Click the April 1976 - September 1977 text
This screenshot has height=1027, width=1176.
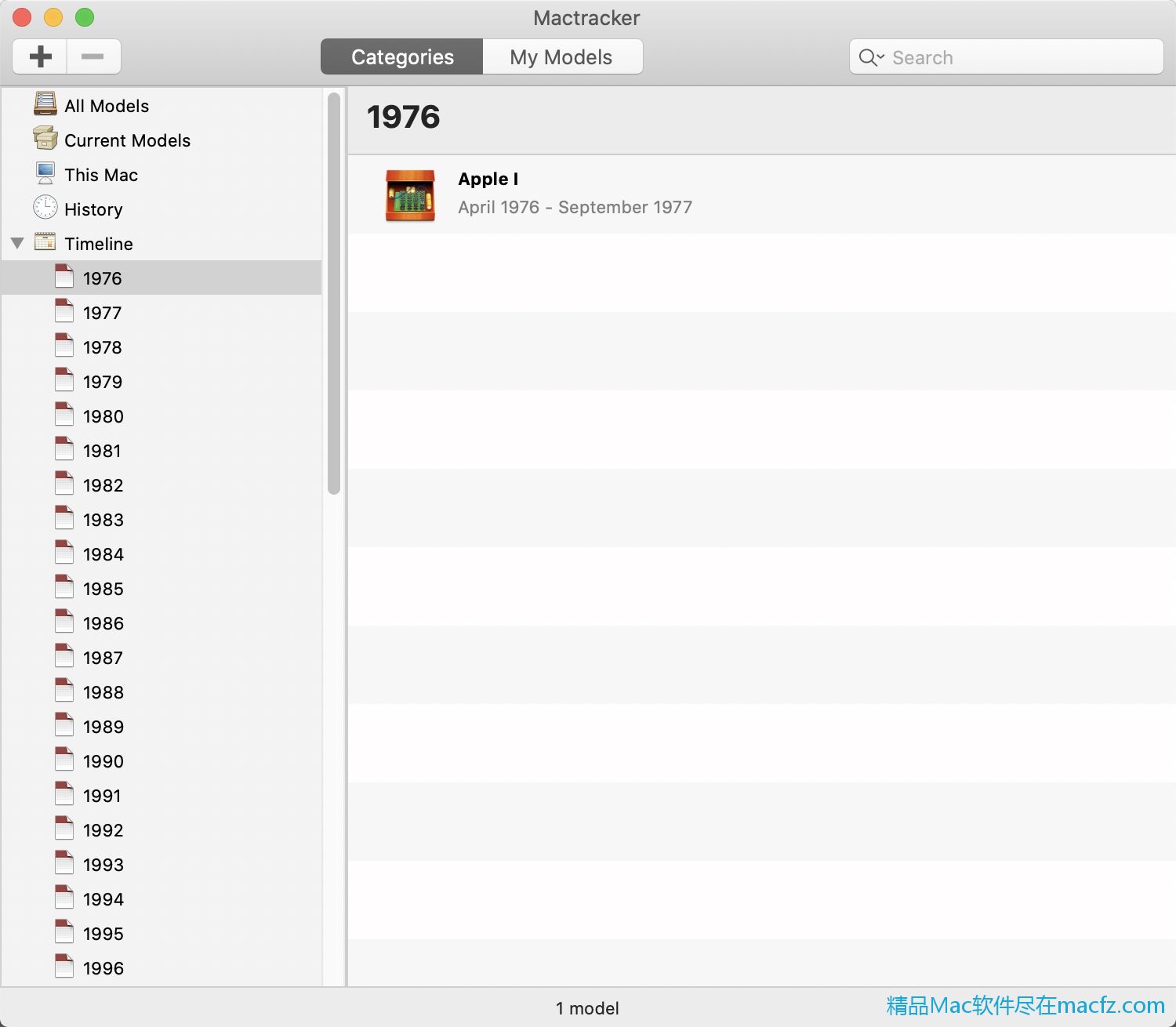[x=575, y=207]
